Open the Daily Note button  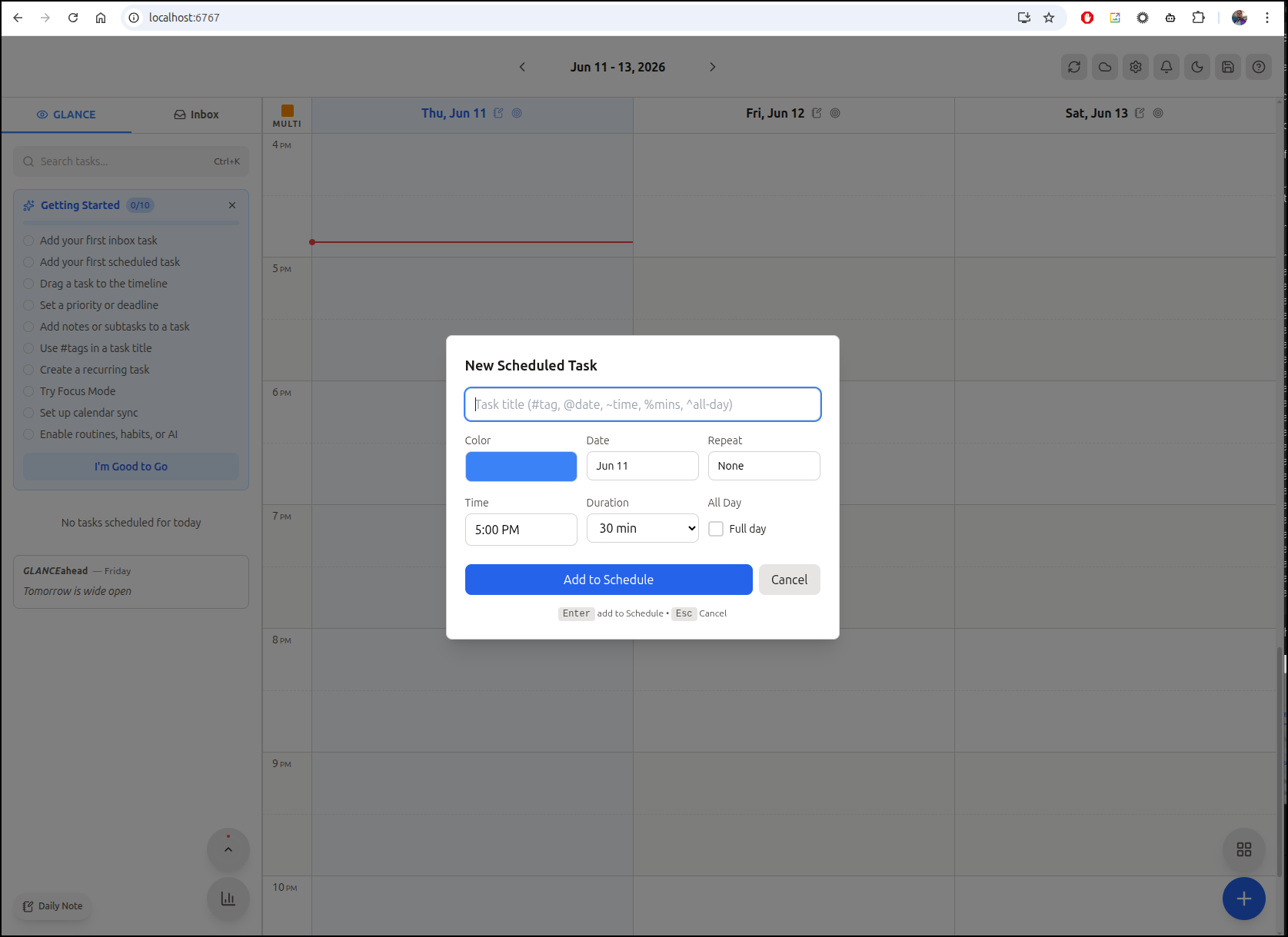pos(53,906)
